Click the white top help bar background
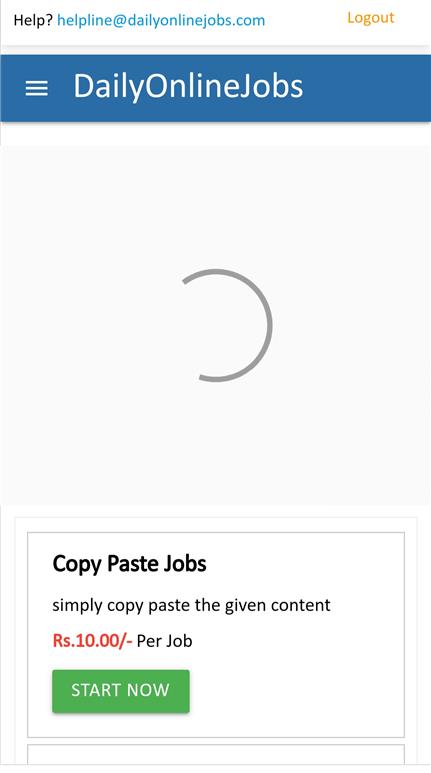431x773 pixels. pyautogui.click(x=306, y=35)
